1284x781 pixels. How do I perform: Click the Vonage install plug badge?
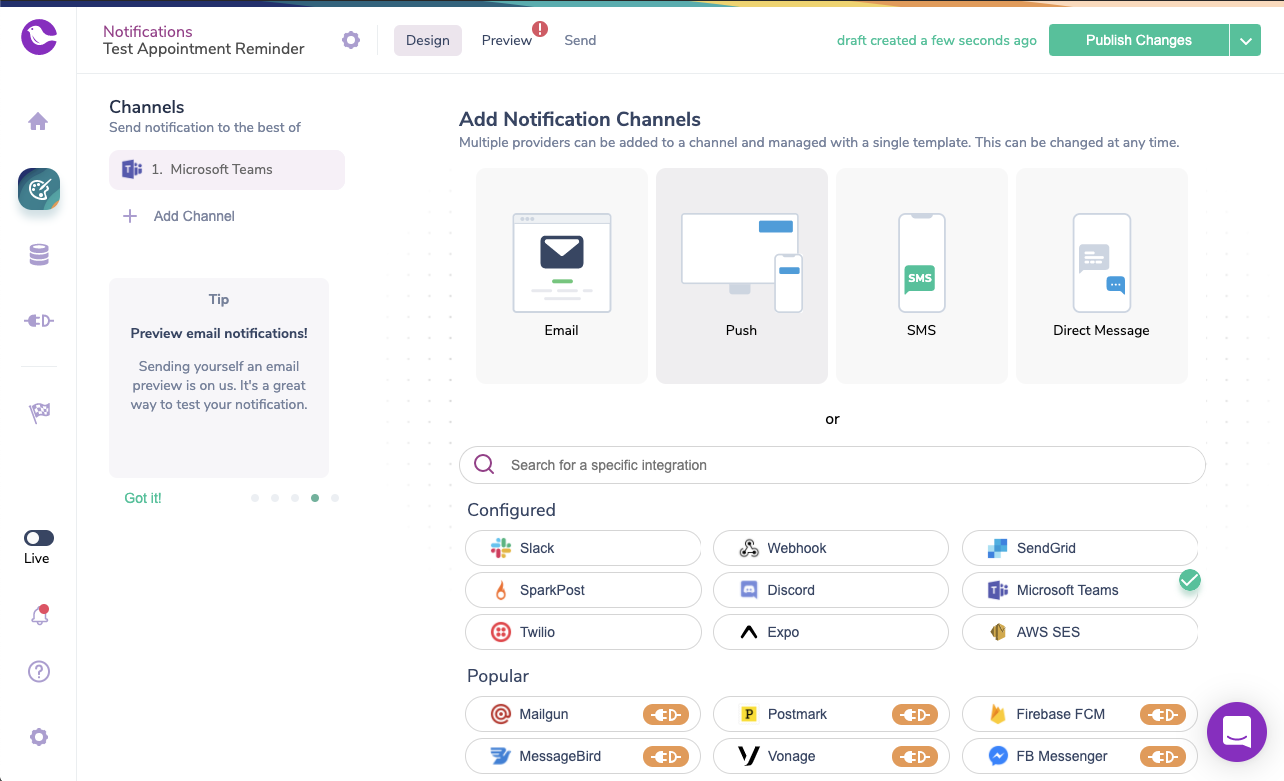click(914, 757)
